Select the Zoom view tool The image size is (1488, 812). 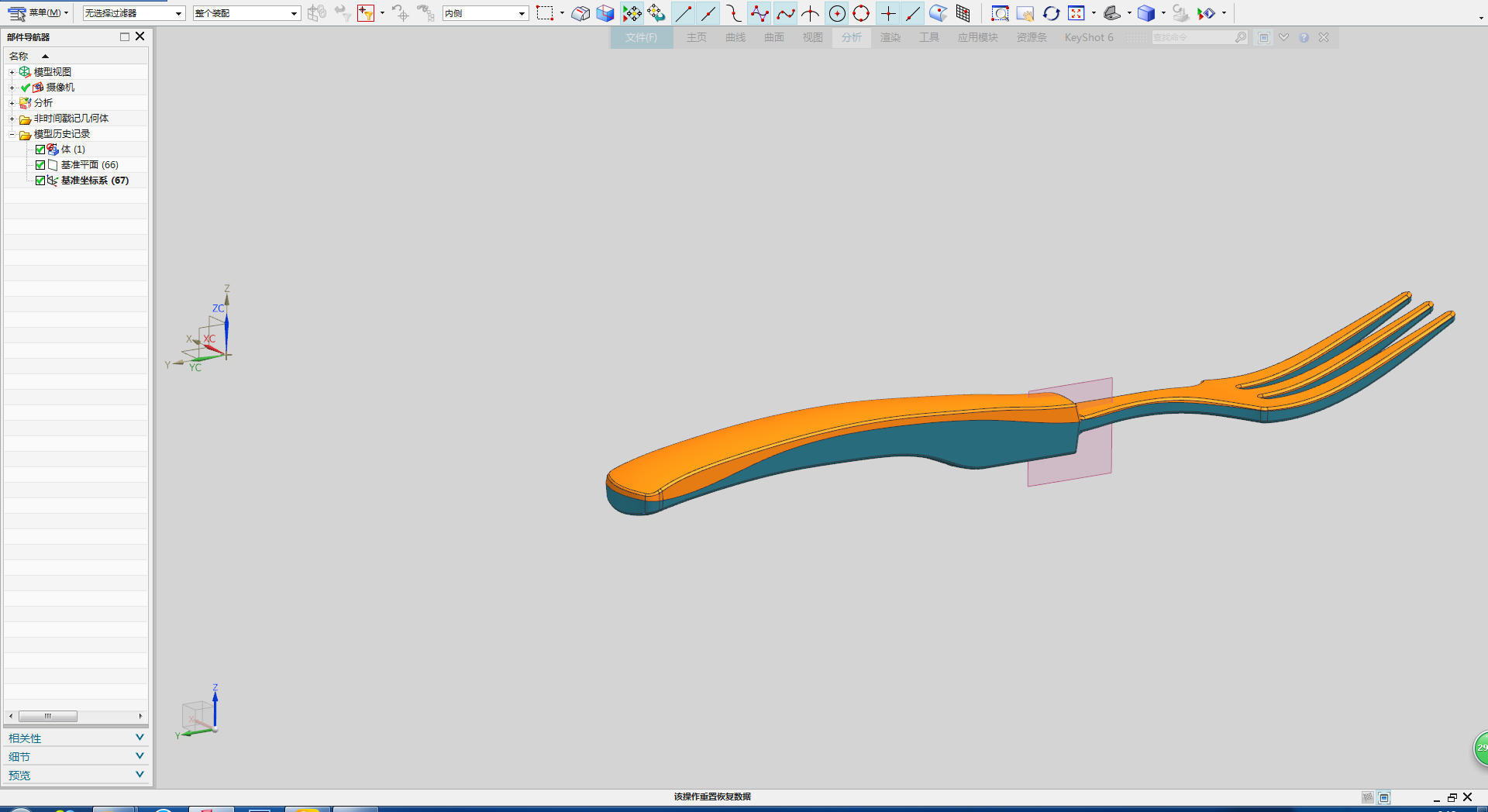click(1001, 13)
